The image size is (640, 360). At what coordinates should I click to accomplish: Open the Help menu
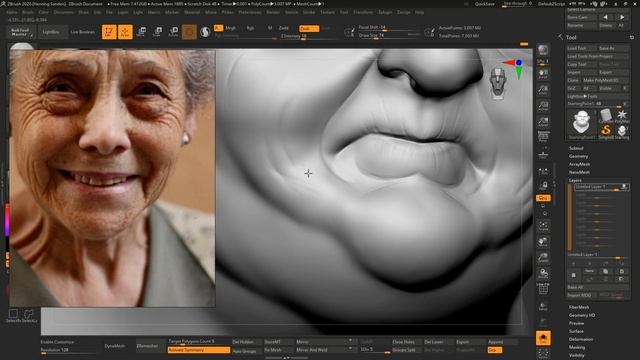[419, 12]
